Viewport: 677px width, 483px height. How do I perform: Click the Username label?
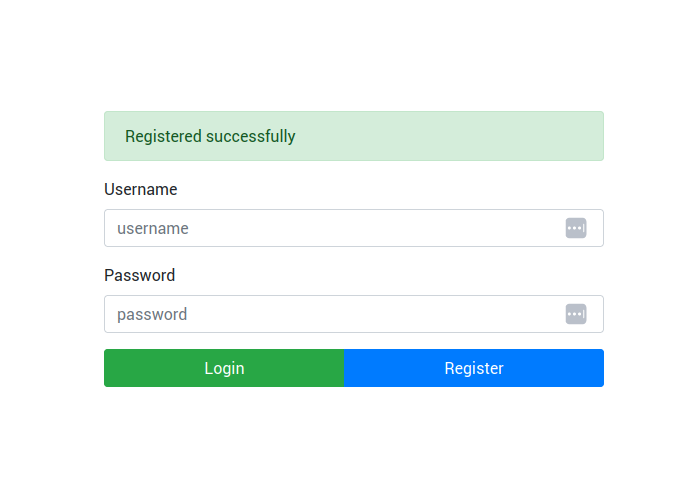pos(141,189)
